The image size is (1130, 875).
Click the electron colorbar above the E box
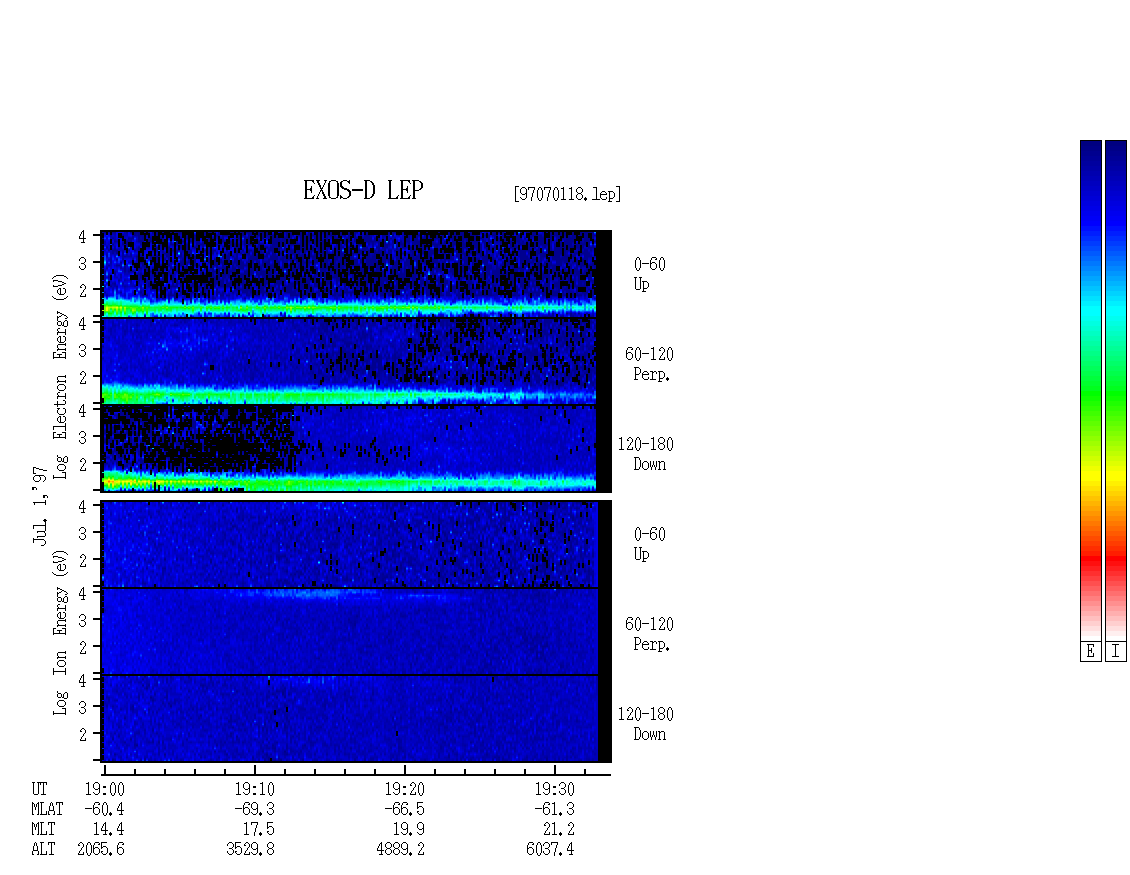pos(1090,390)
